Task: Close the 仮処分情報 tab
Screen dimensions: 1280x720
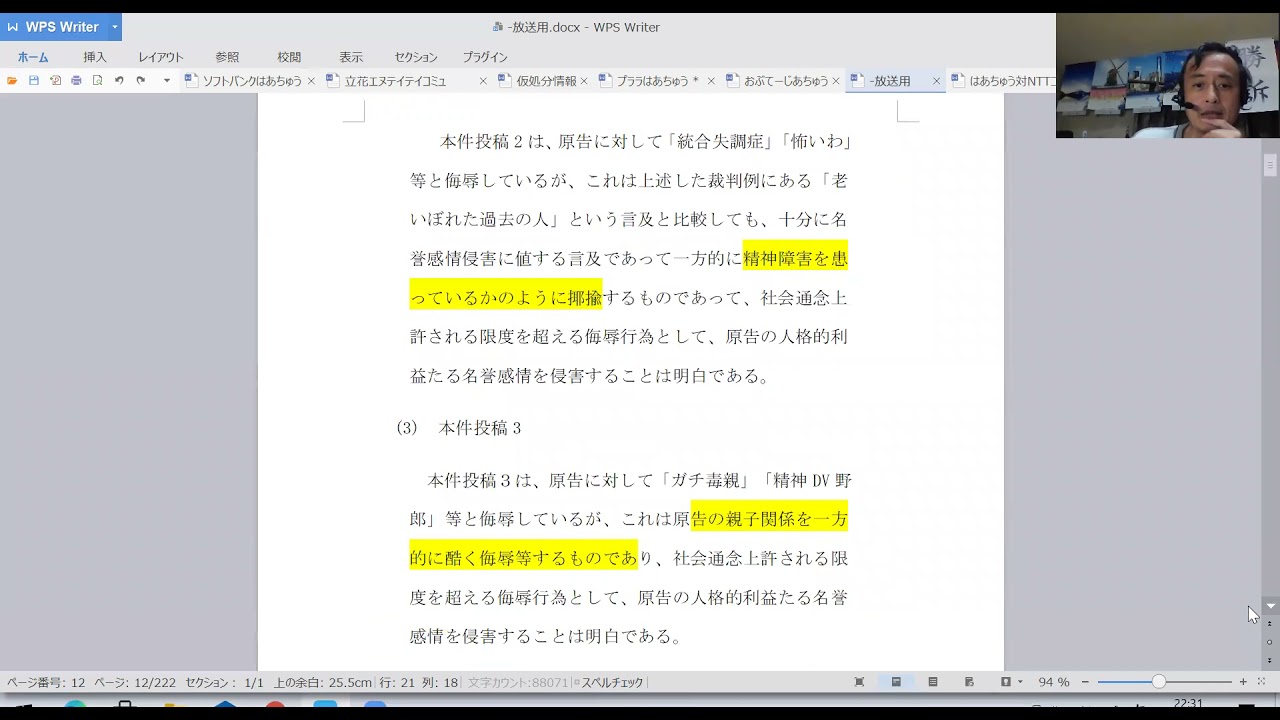Action: pyautogui.click(x=584, y=81)
